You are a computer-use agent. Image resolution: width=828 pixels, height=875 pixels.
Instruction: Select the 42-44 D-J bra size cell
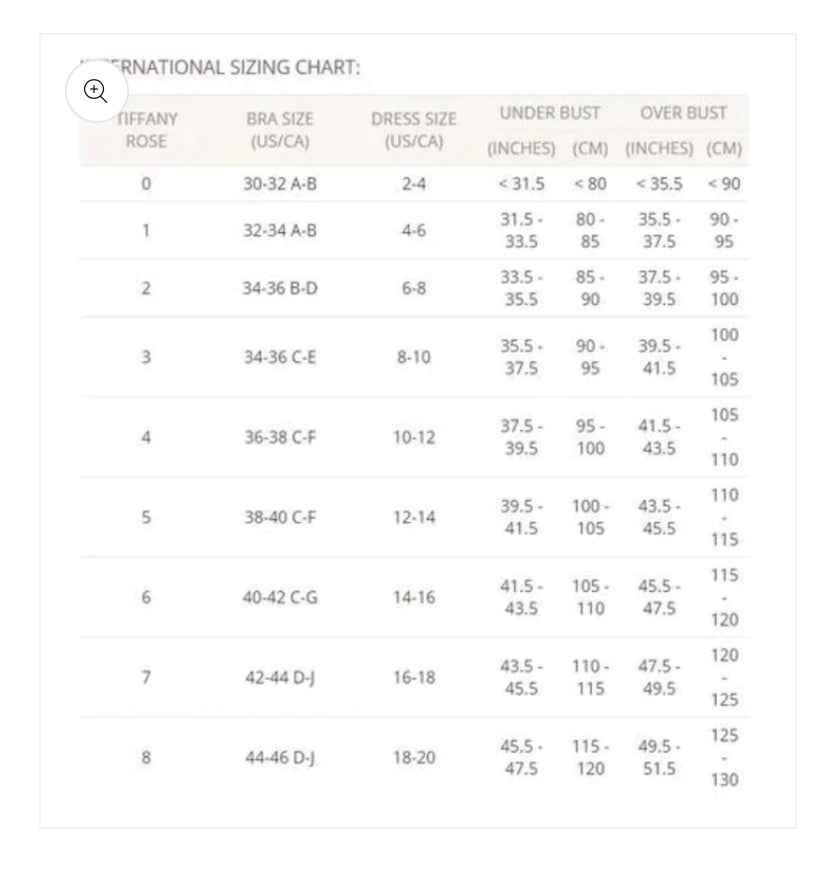coord(280,677)
